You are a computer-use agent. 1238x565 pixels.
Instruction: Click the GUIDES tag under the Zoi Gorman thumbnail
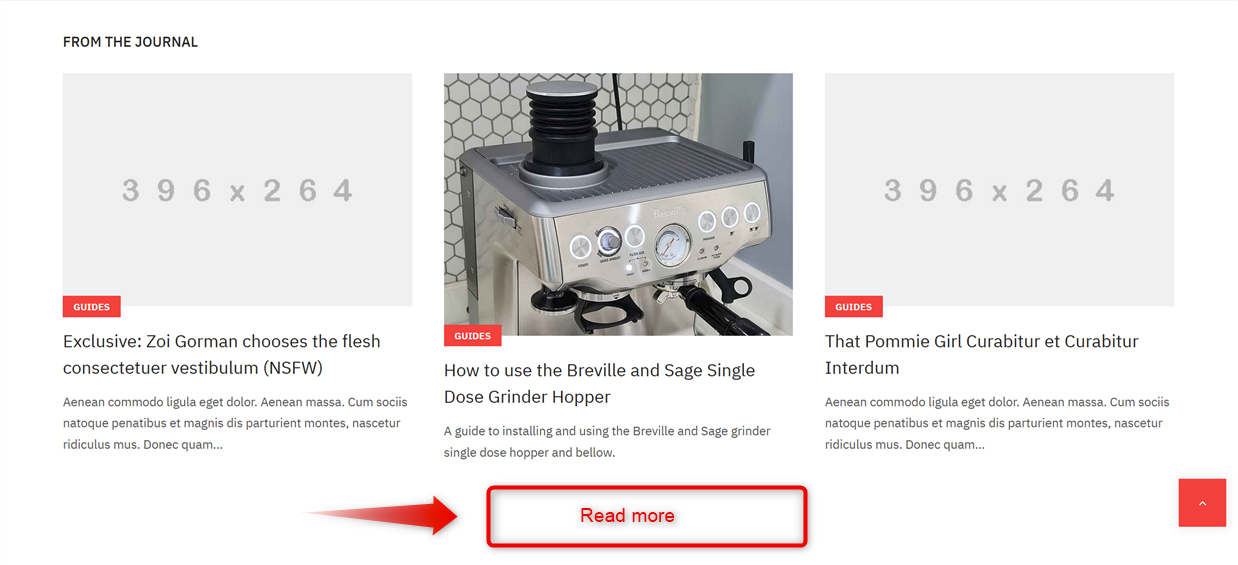[x=92, y=307]
